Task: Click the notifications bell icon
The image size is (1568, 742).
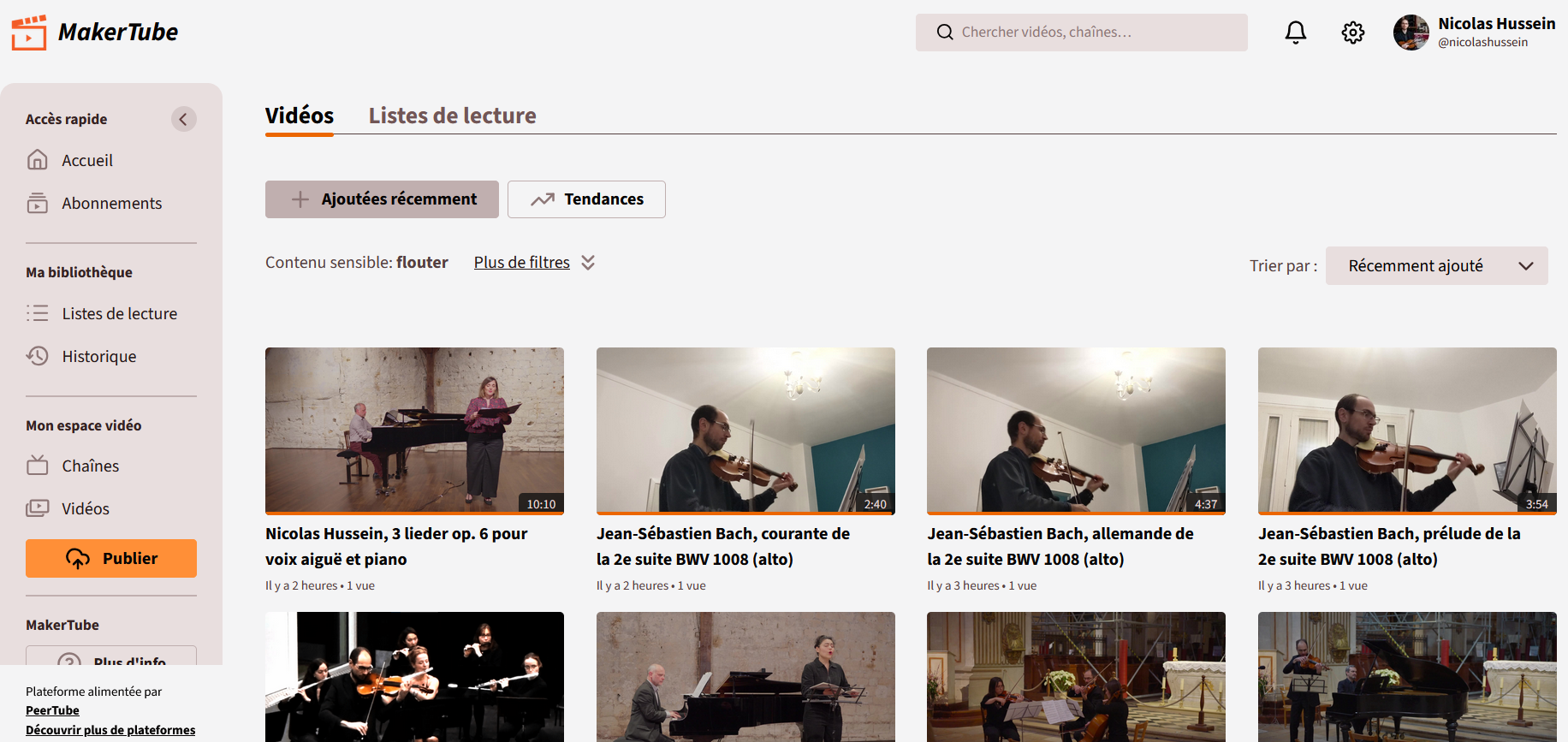Action: tap(1296, 33)
